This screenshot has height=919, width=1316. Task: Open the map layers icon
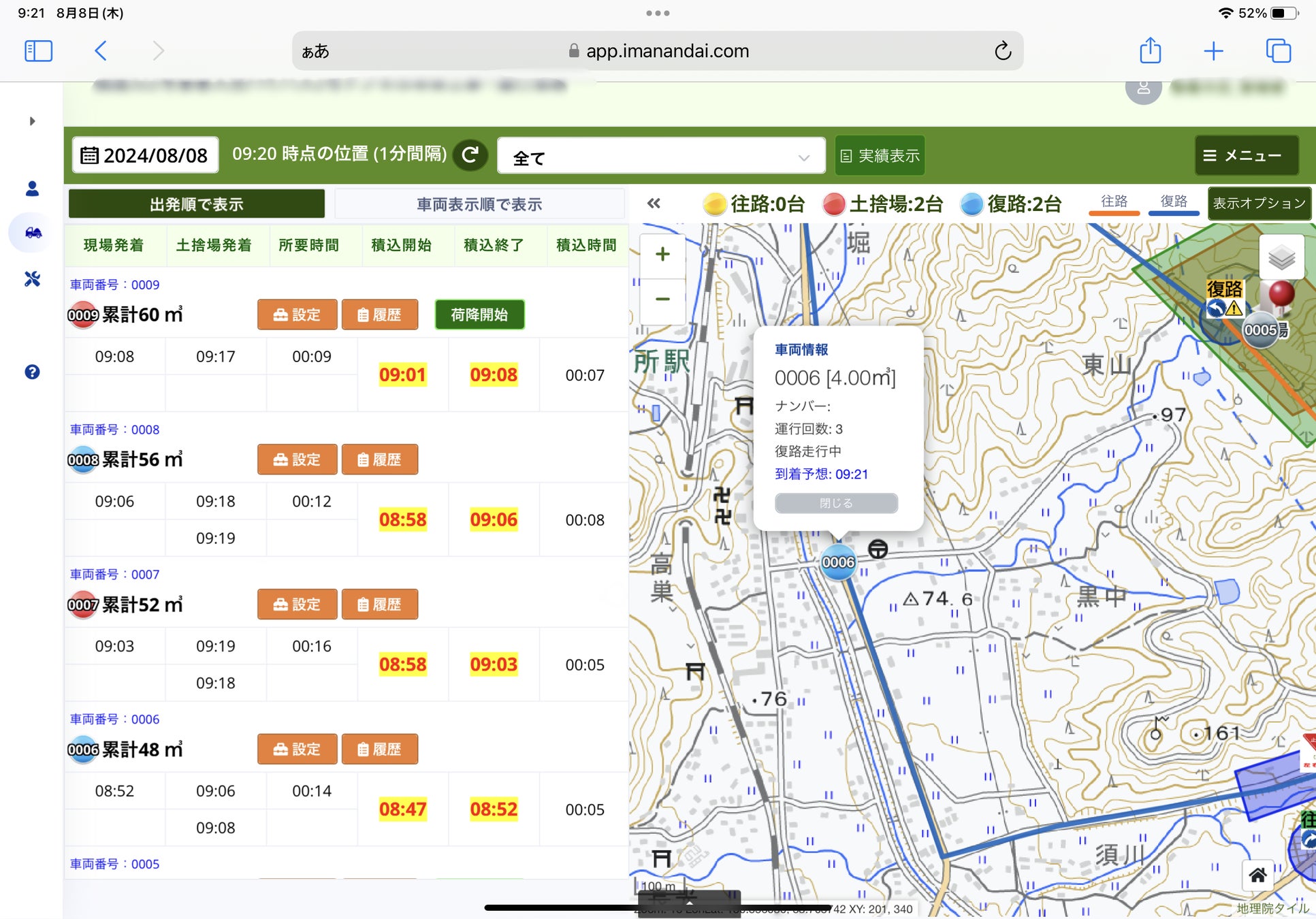(1281, 257)
